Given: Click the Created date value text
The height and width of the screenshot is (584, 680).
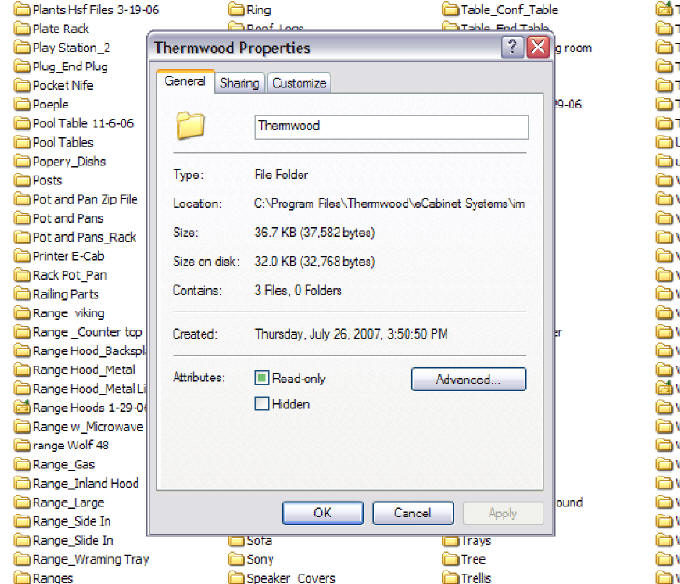Looking at the screenshot, I should (x=351, y=334).
